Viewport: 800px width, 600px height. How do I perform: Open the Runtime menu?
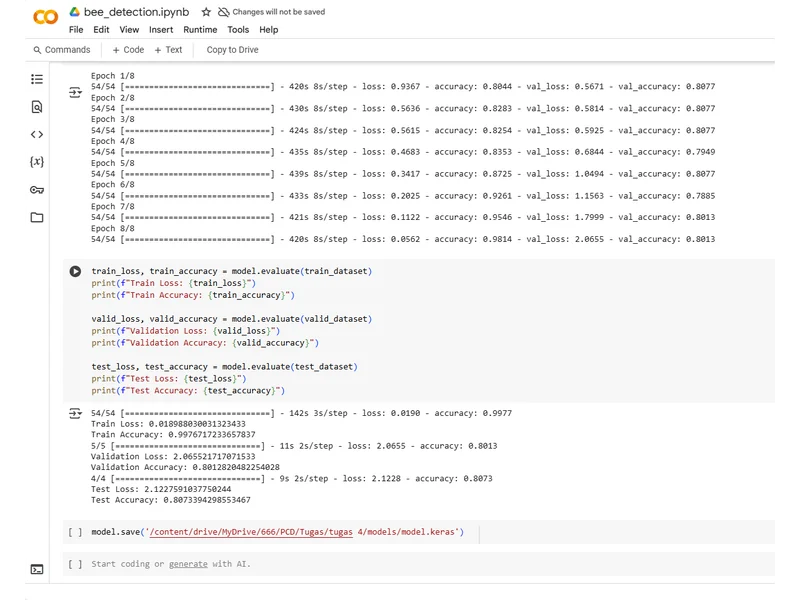[199, 30]
